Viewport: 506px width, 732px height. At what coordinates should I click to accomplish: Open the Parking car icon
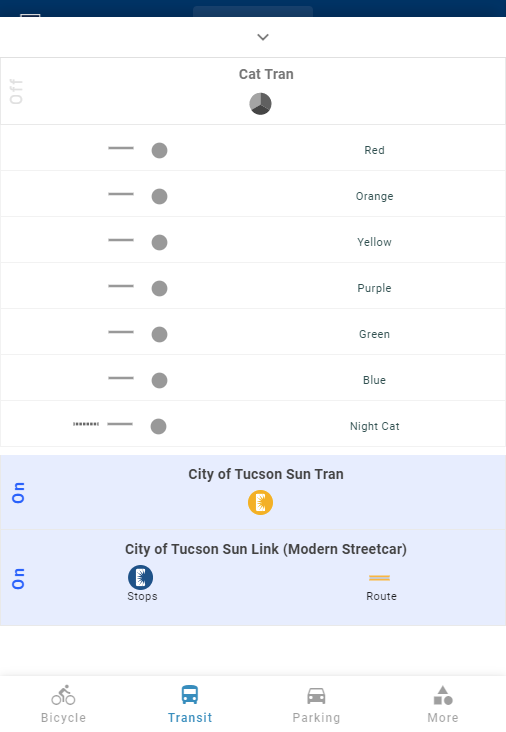316,696
